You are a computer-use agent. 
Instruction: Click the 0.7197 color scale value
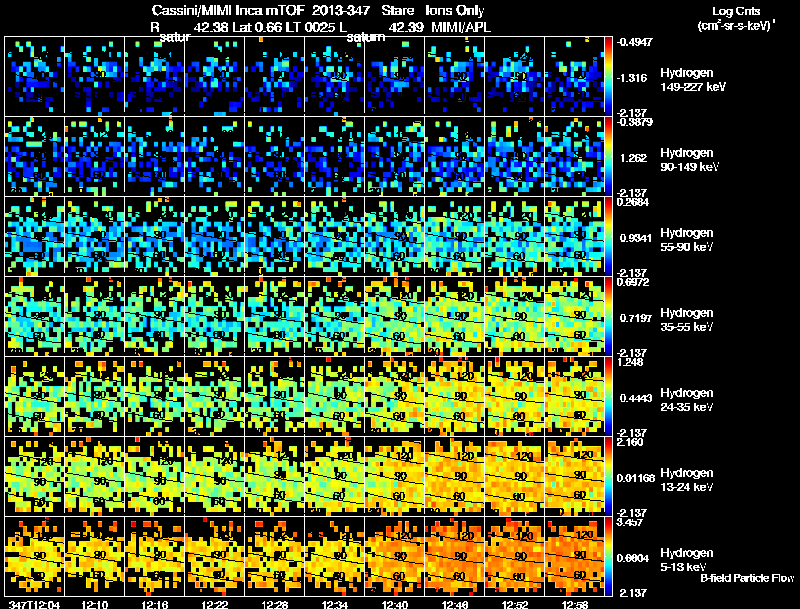point(636,318)
